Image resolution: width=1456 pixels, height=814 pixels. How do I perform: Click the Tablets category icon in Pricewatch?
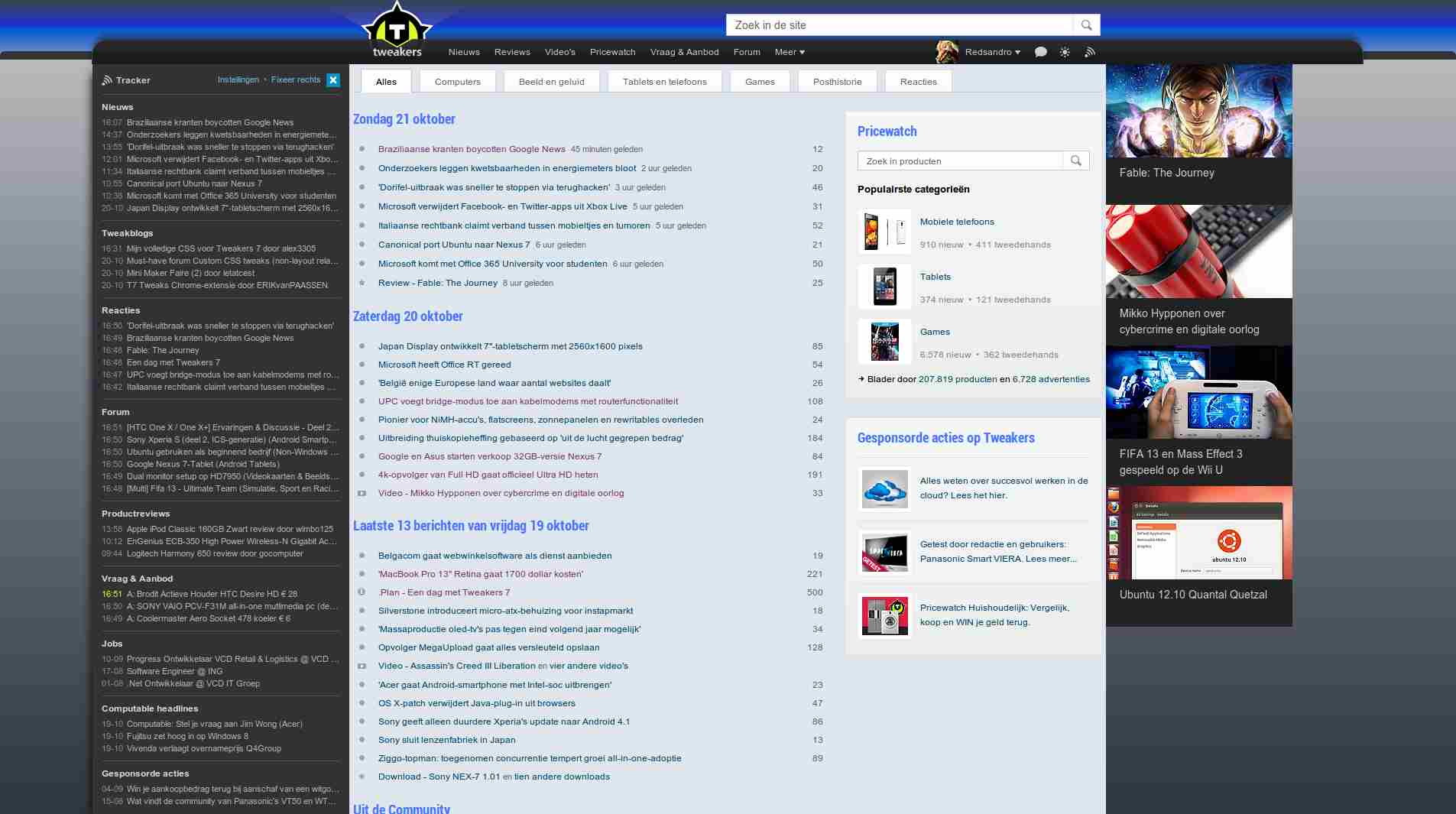click(x=884, y=286)
